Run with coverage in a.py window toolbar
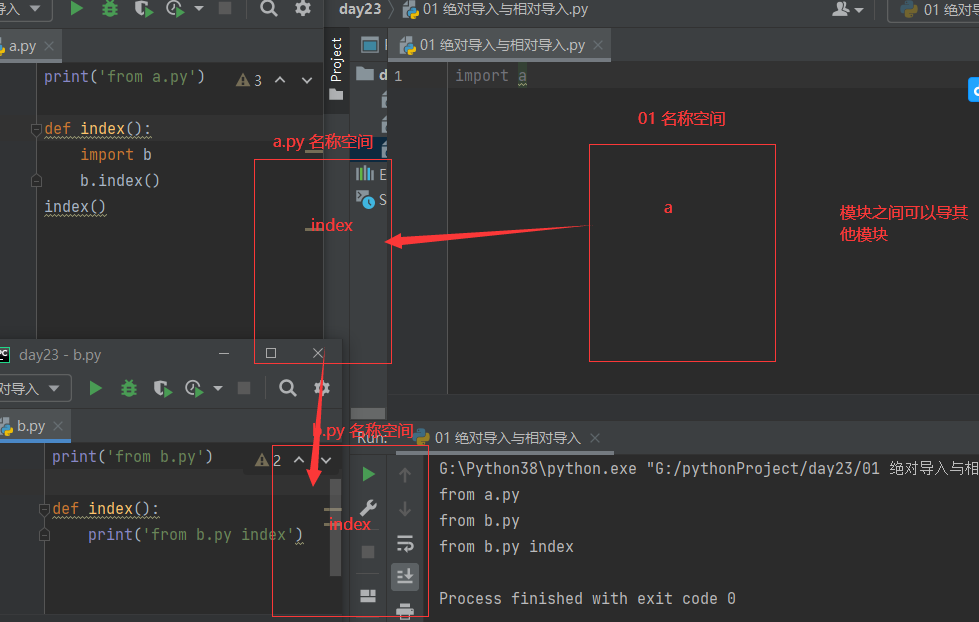 pyautogui.click(x=143, y=9)
